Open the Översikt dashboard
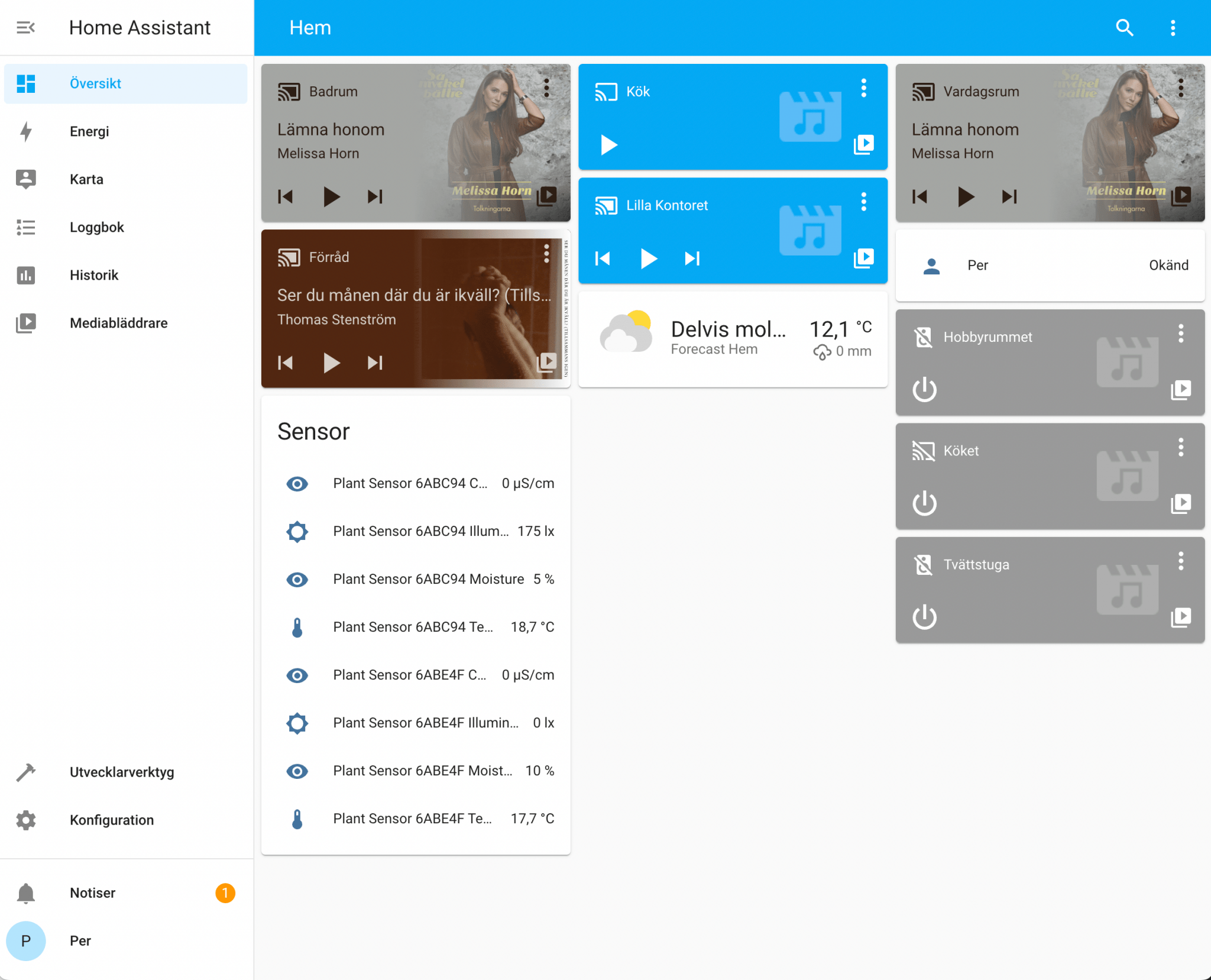This screenshot has width=1211, height=980. pos(125,83)
